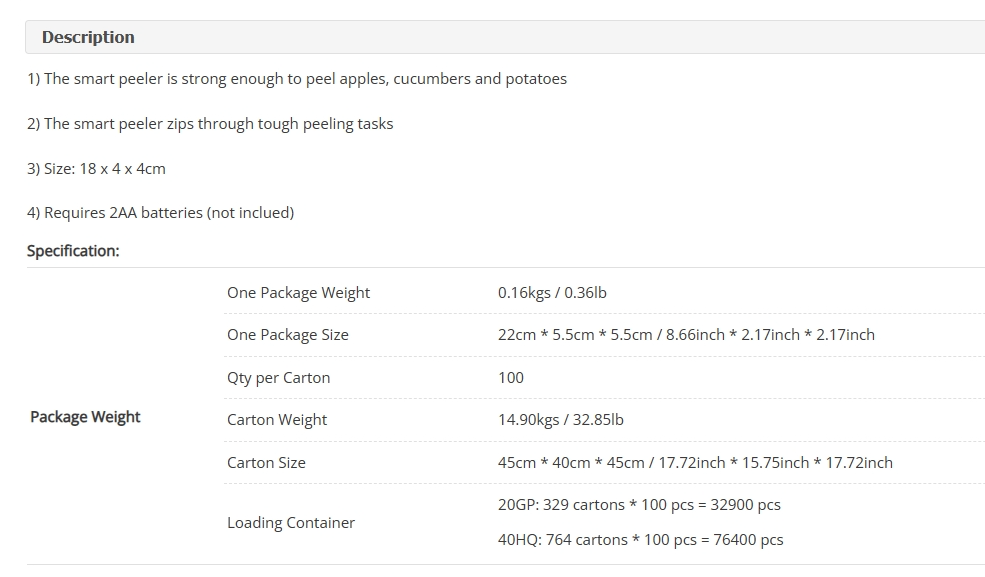Click the Carton Weight label
The height and width of the screenshot is (577, 985).
(x=277, y=420)
